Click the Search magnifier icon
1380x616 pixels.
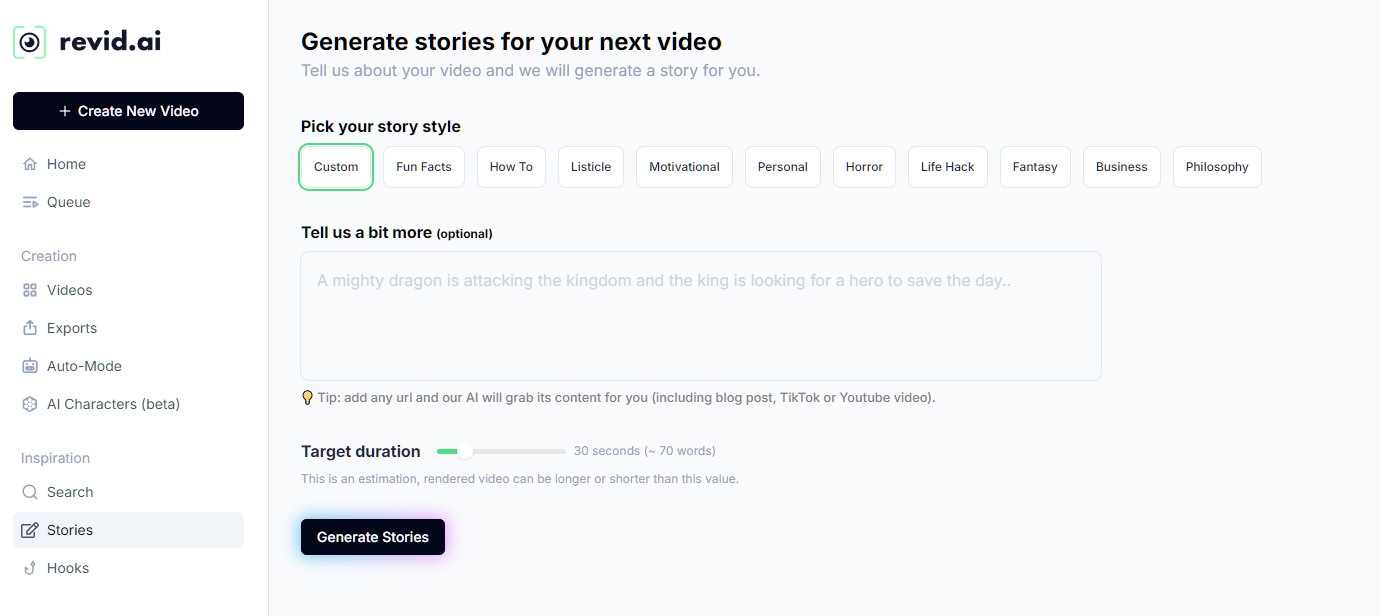click(x=30, y=492)
